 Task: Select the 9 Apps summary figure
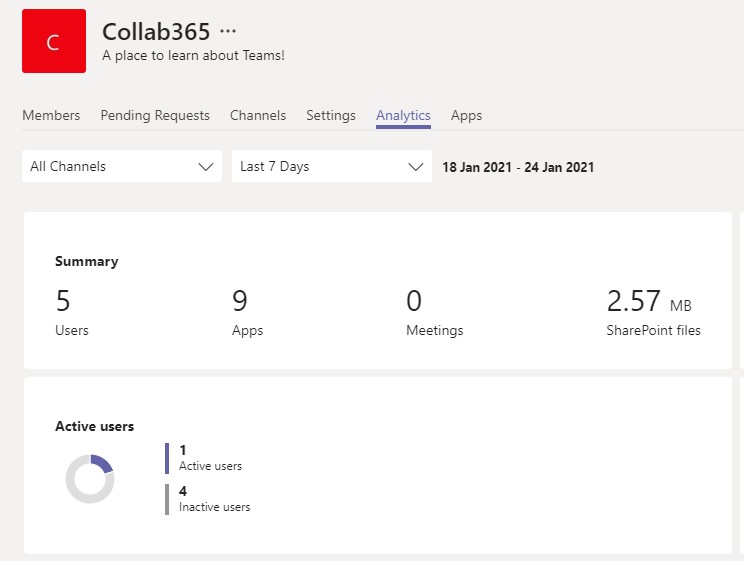pyautogui.click(x=240, y=301)
